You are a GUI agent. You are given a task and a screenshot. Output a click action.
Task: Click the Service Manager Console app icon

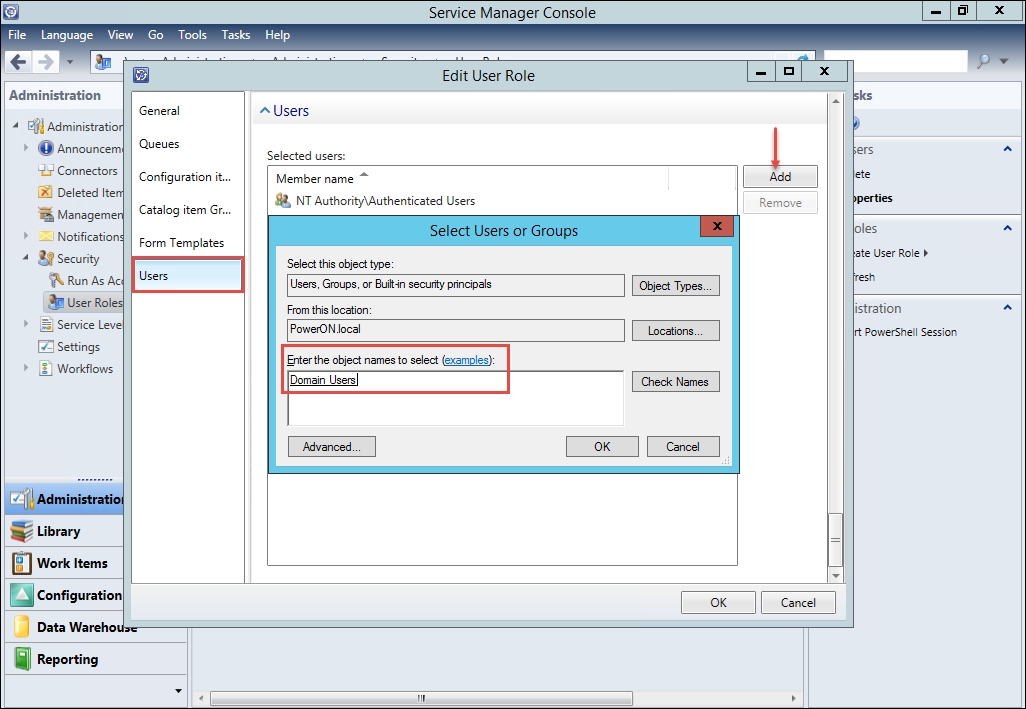click(10, 10)
